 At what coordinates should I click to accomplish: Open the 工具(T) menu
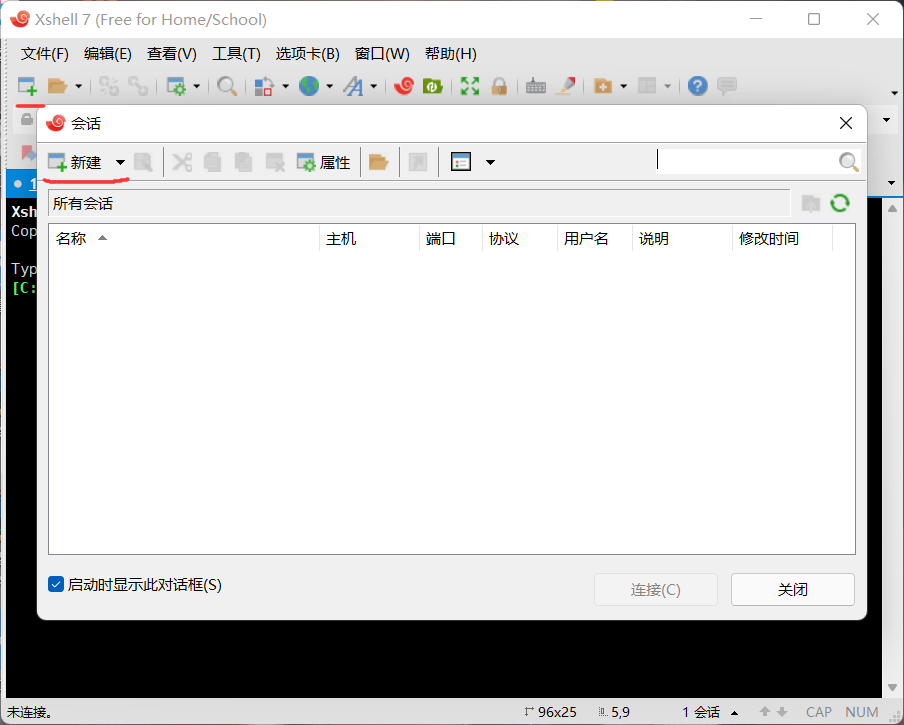click(238, 53)
